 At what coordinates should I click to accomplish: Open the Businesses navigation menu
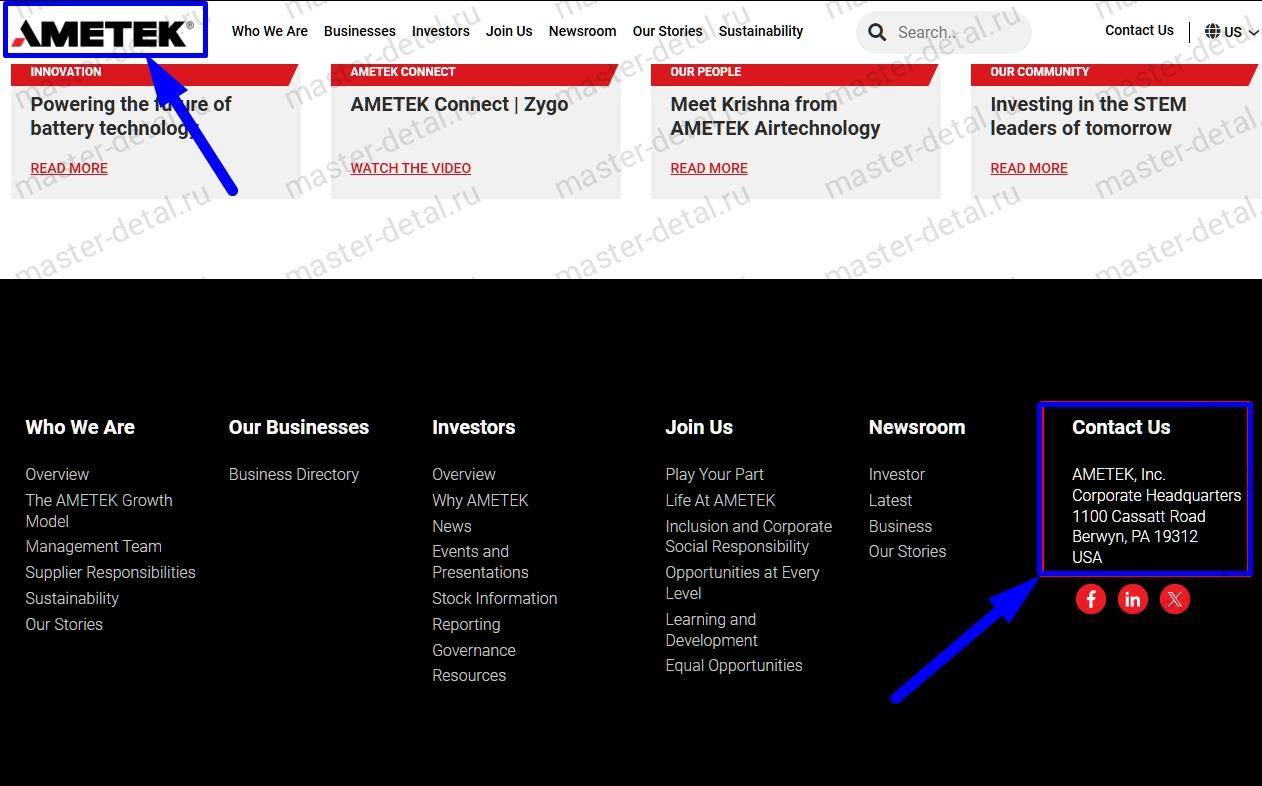tap(359, 31)
